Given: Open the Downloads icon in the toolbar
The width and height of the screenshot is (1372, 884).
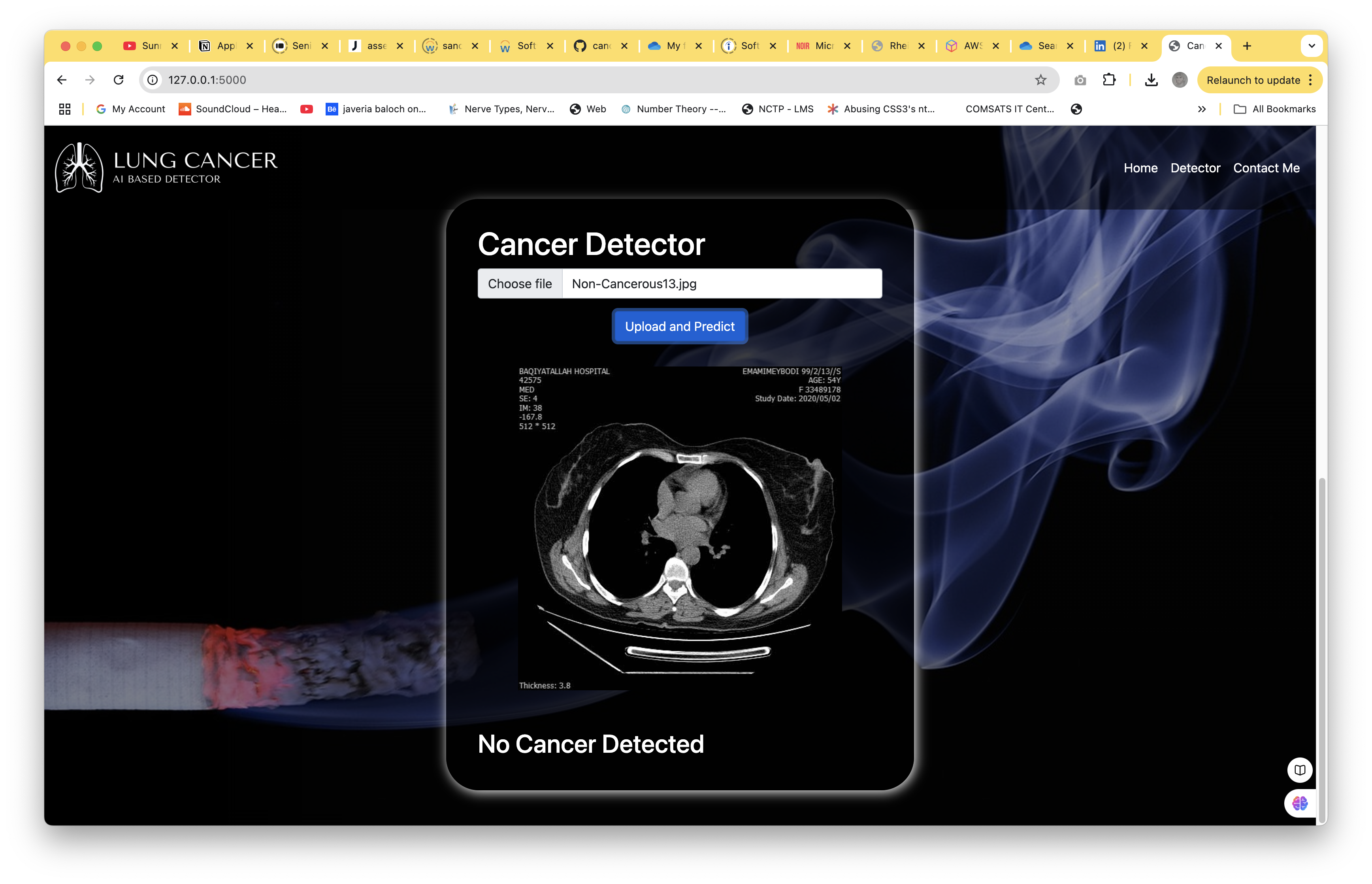Looking at the screenshot, I should click(1151, 80).
